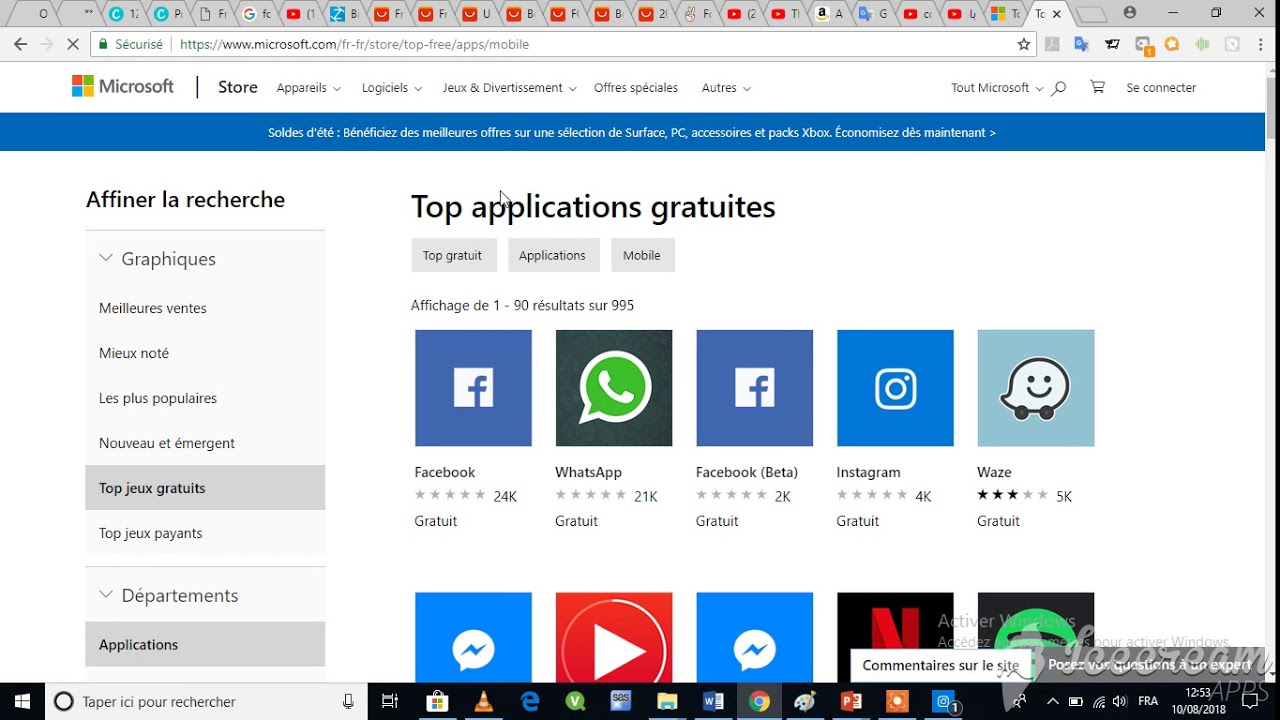The width and height of the screenshot is (1280, 720).
Task: Click the Waze star rating
Action: tap(1013, 495)
